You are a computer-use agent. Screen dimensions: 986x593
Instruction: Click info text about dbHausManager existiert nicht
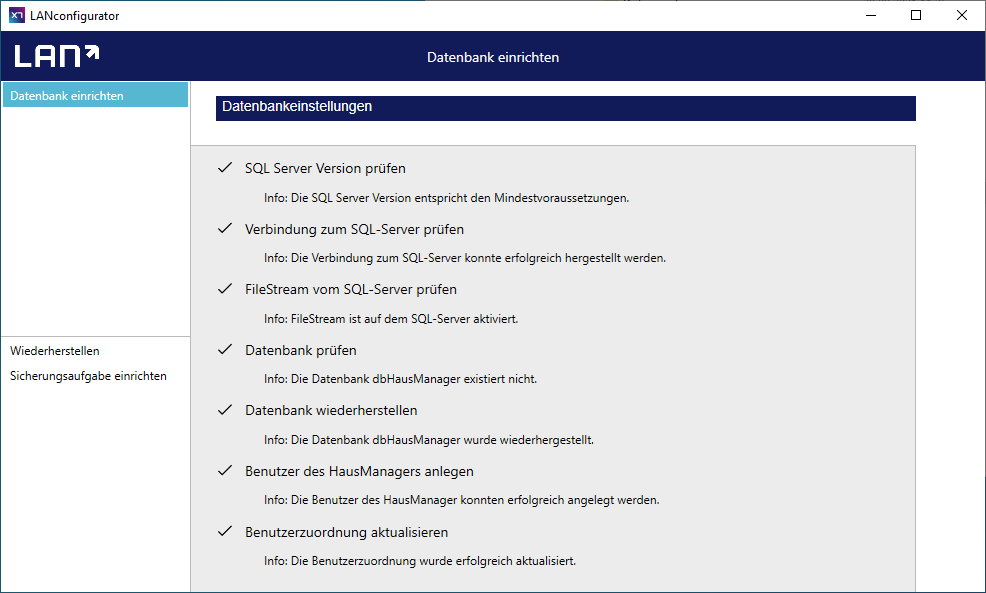(x=400, y=379)
